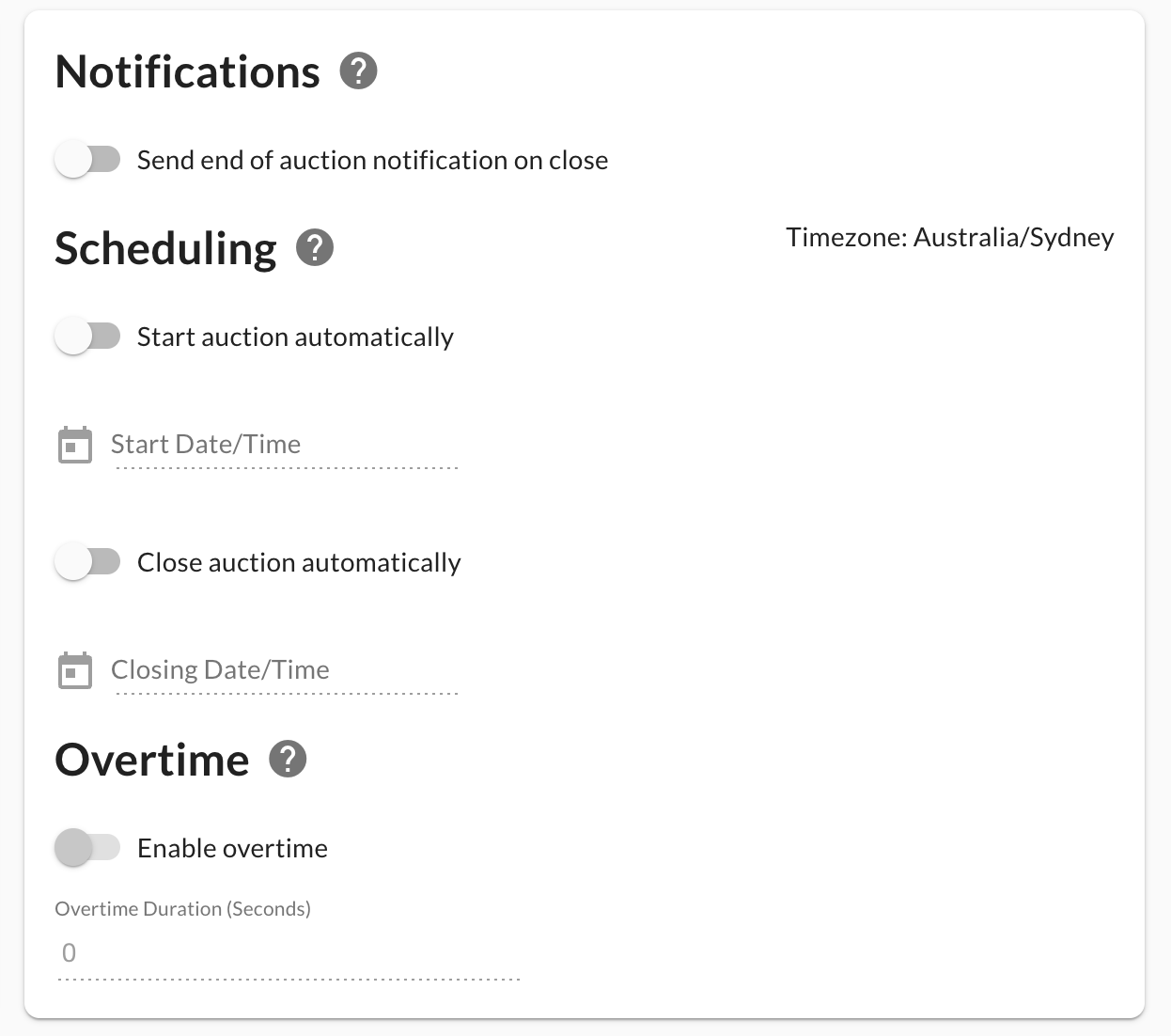Show help for the Overtime section

[288, 760]
